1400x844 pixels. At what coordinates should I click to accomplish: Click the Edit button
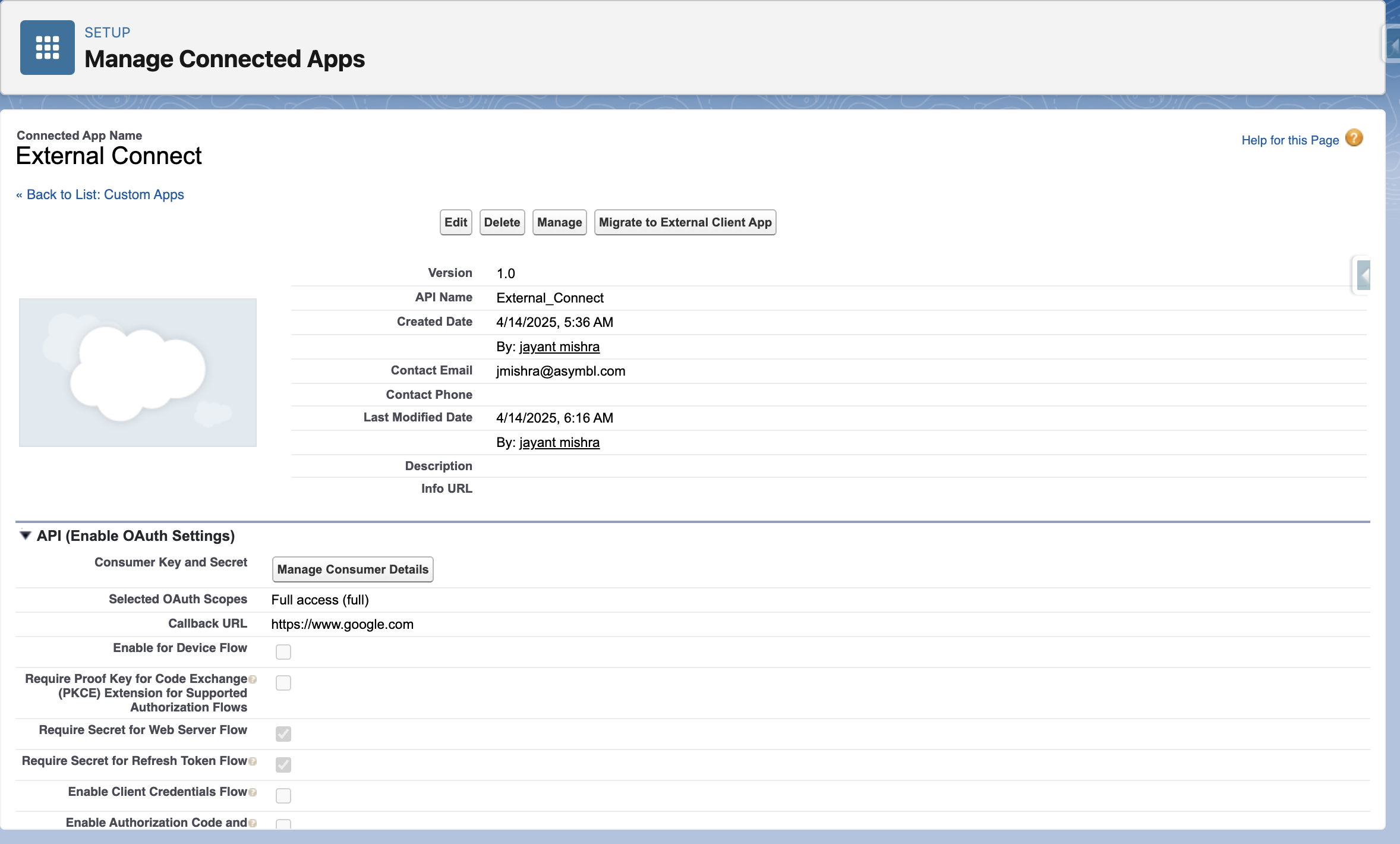tap(455, 222)
